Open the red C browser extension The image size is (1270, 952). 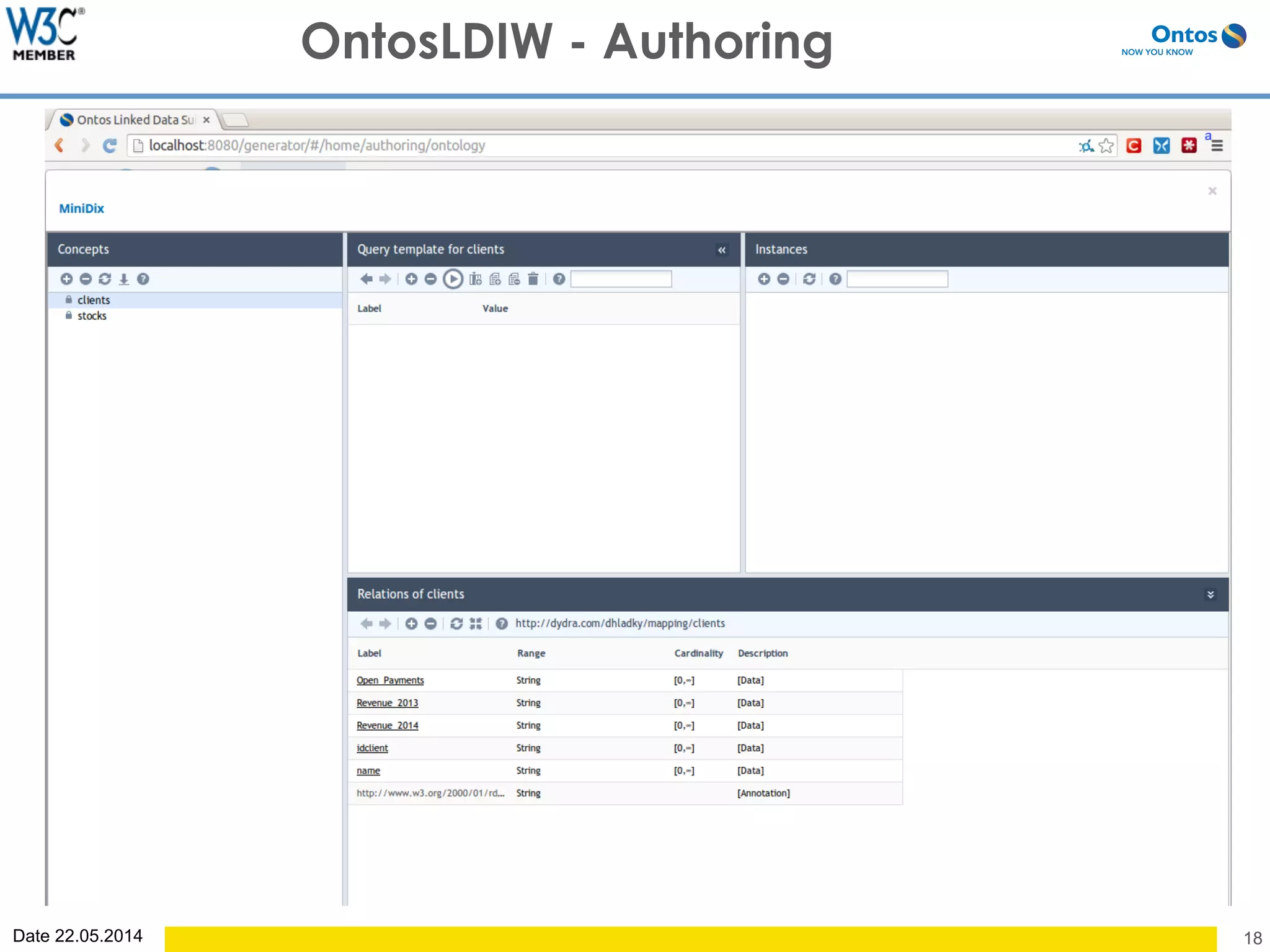[1134, 146]
